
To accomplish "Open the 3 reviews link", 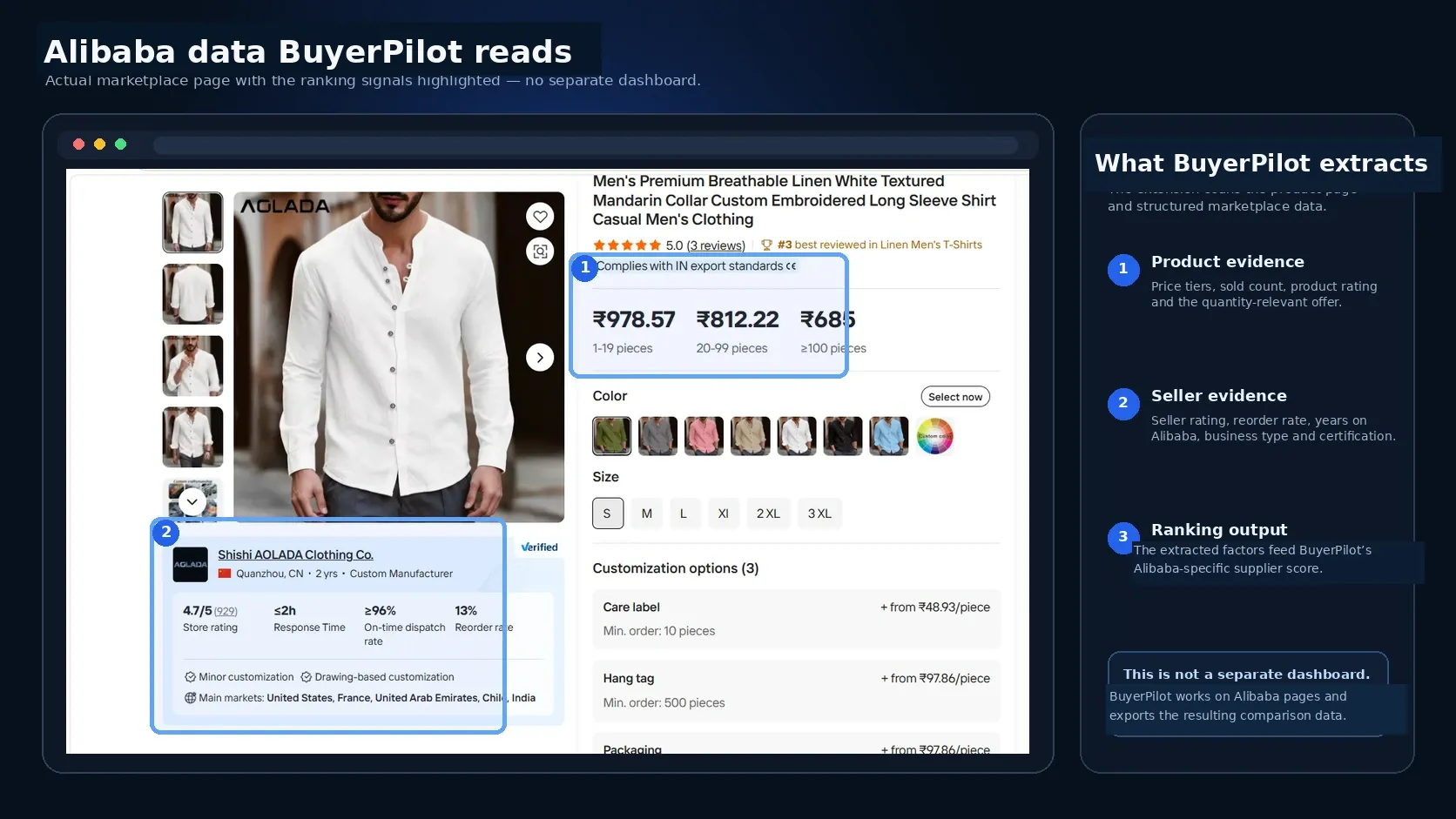I will pos(716,245).
